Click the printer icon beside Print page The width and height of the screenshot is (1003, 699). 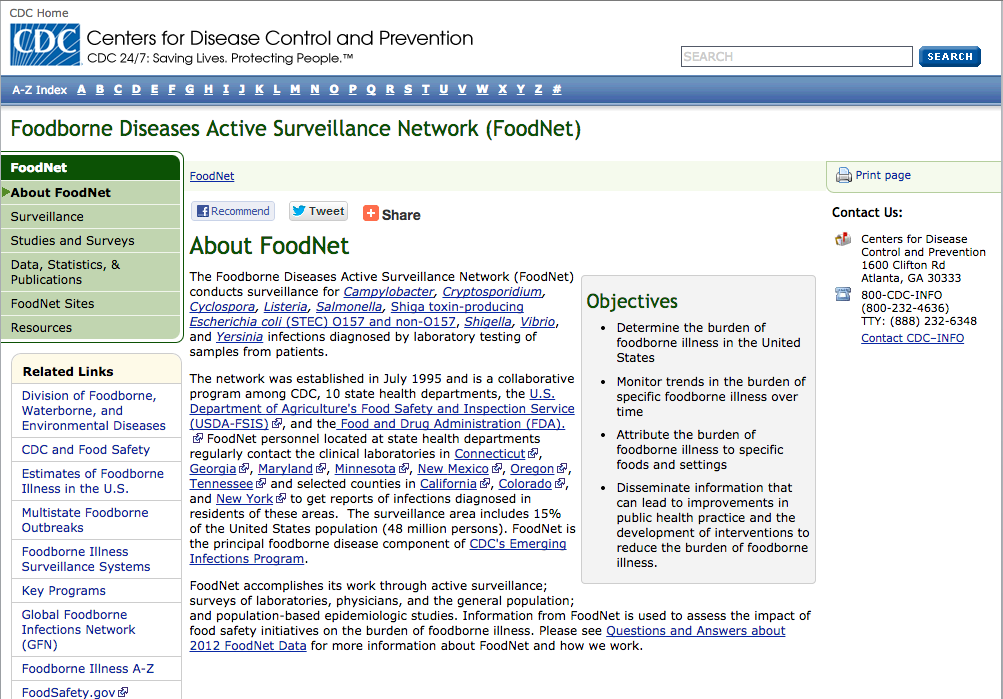(843, 176)
